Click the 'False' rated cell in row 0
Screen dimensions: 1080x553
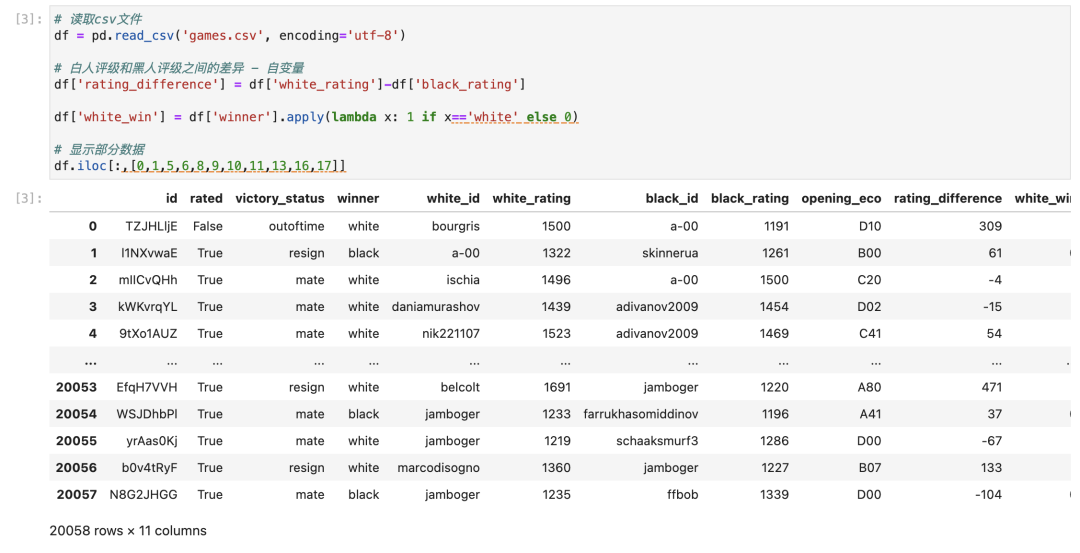coord(208,226)
